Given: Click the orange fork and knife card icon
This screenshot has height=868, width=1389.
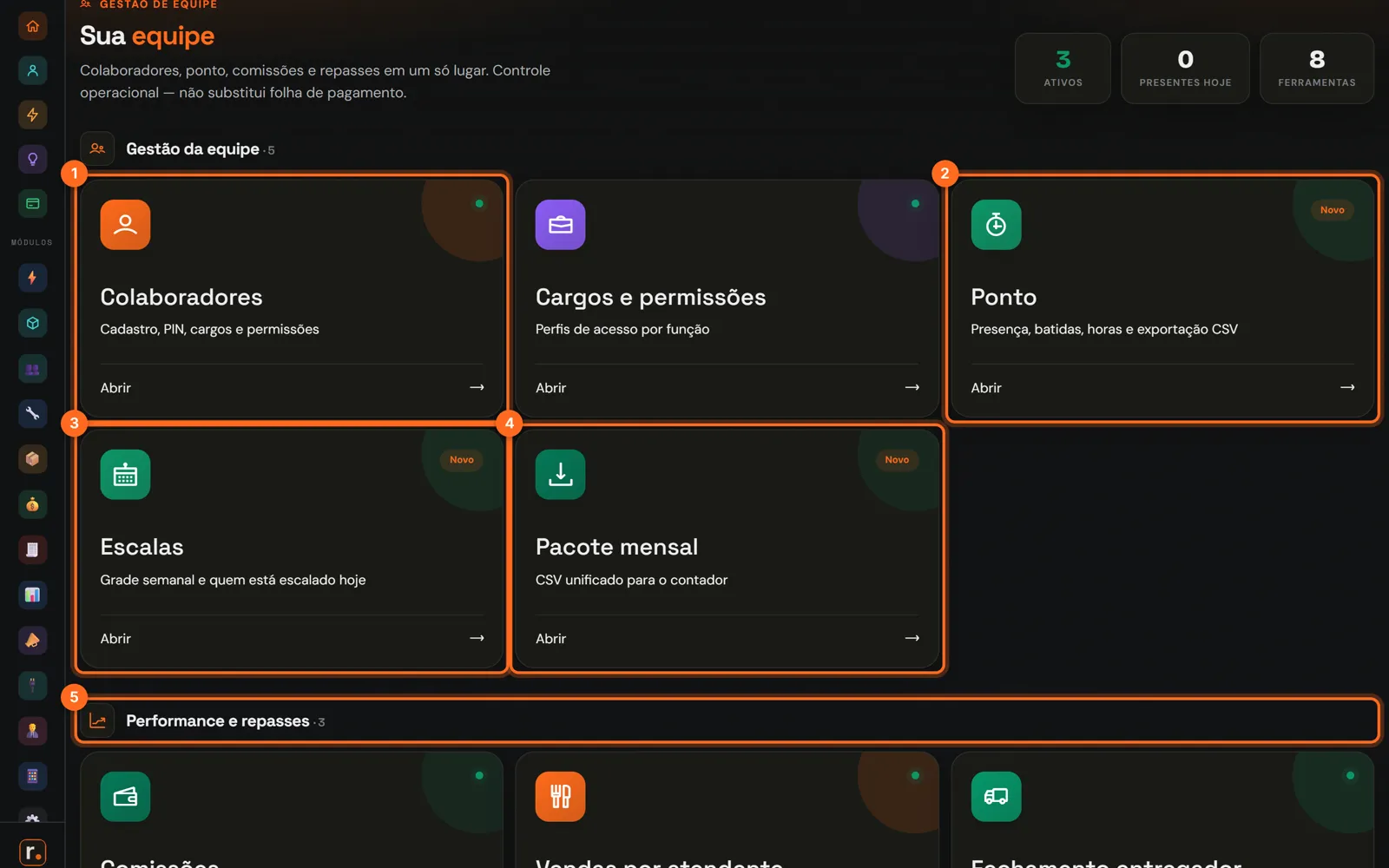Looking at the screenshot, I should tap(561, 797).
